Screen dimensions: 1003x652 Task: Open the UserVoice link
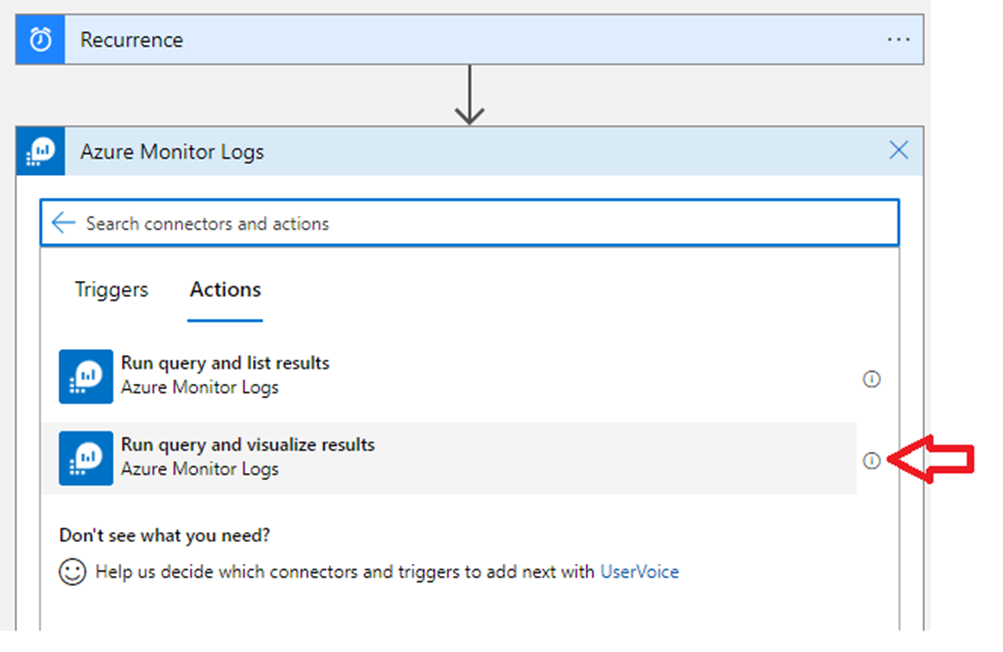[x=639, y=571]
